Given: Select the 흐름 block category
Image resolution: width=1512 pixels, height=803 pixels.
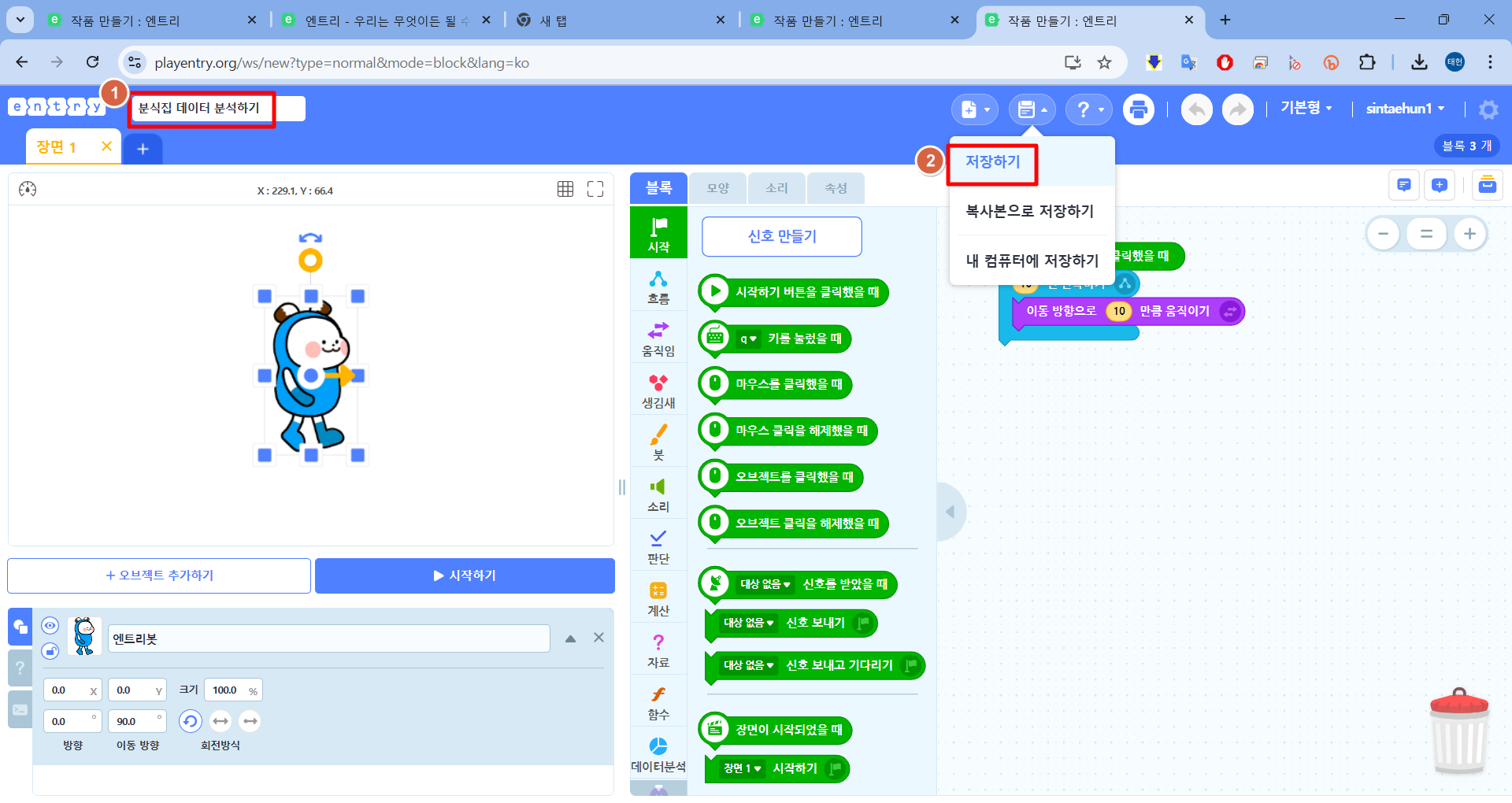Looking at the screenshot, I should (x=658, y=287).
